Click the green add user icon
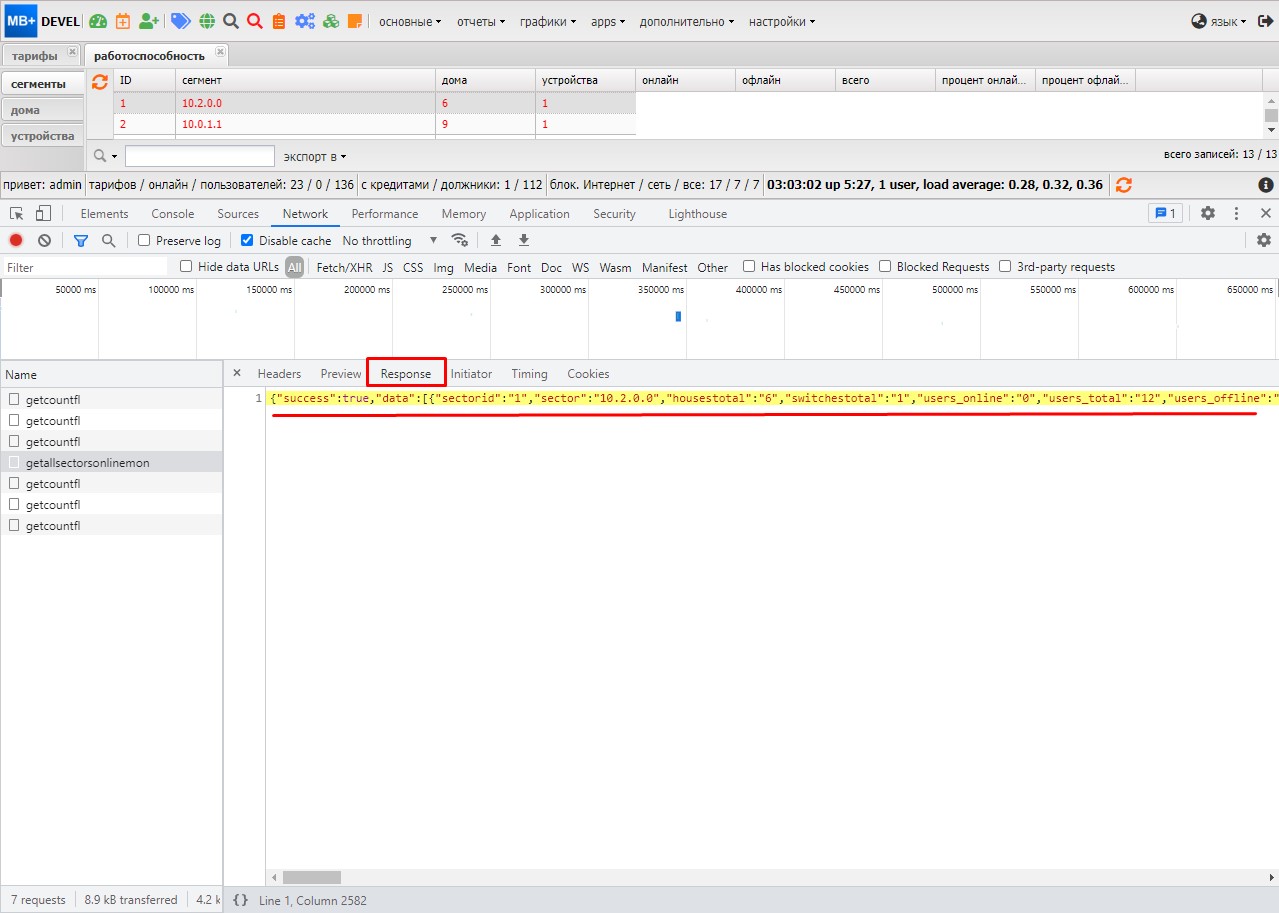1279x913 pixels. tap(149, 21)
